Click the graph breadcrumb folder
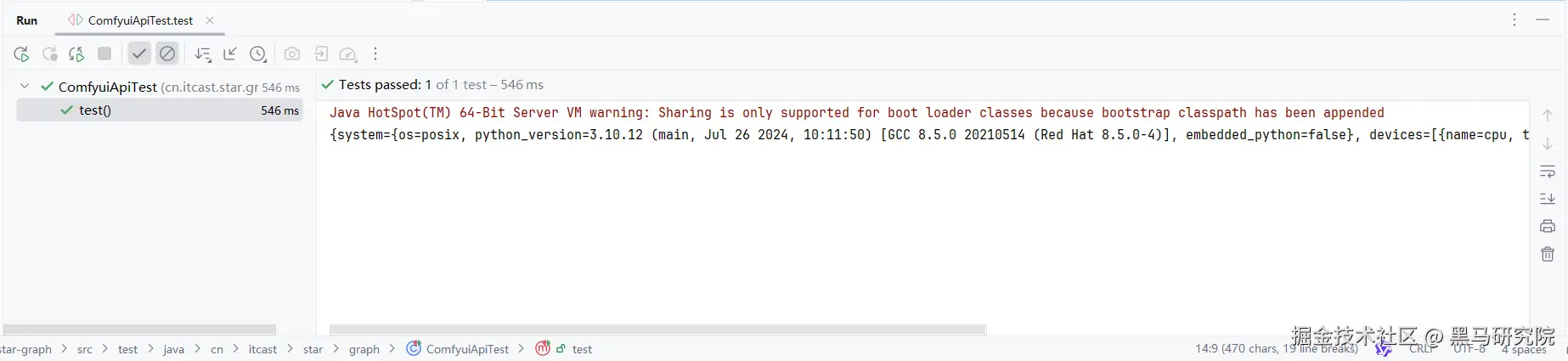Screen dimensions: 1568x361 click(x=364, y=349)
